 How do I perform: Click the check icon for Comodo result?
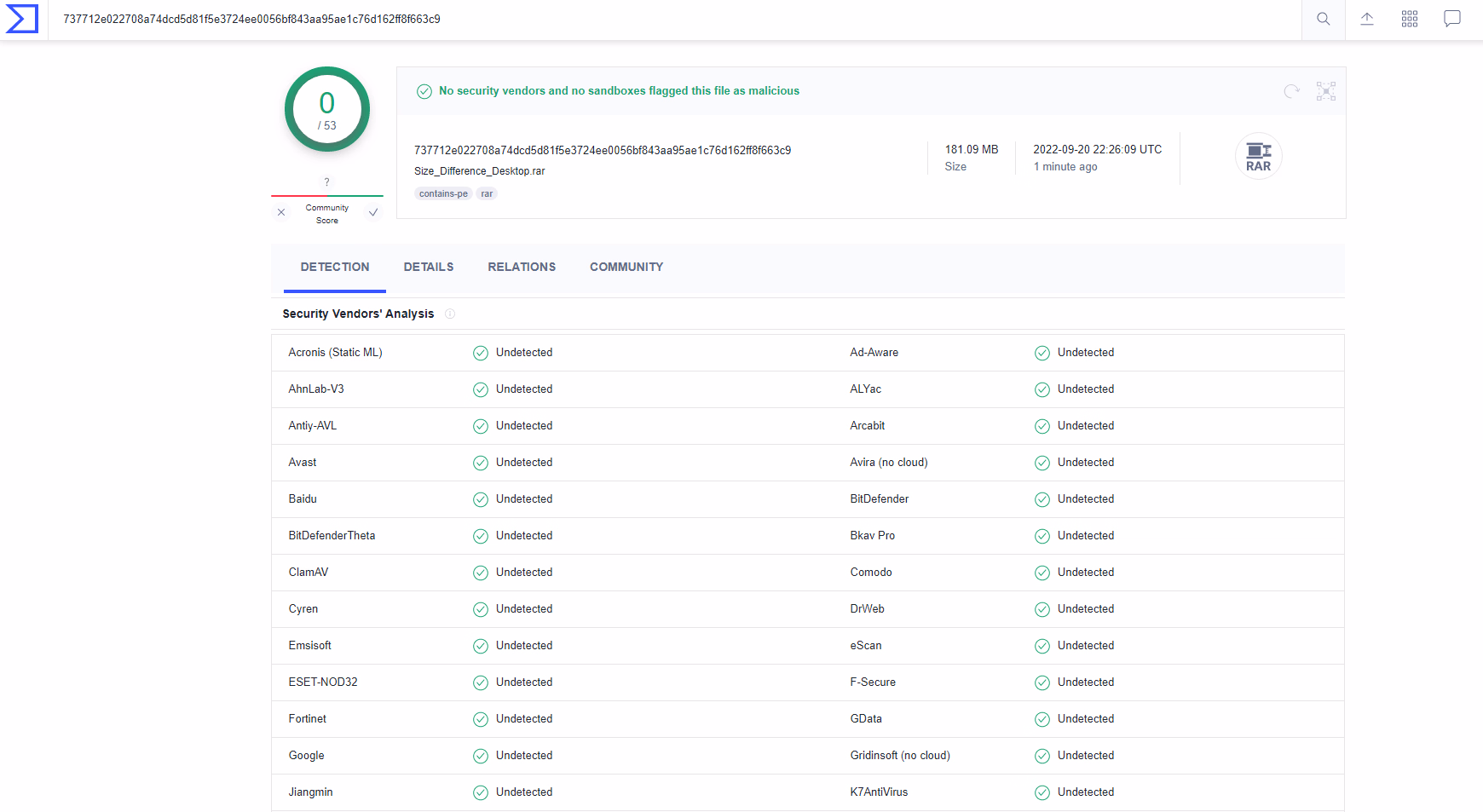coord(1042,573)
